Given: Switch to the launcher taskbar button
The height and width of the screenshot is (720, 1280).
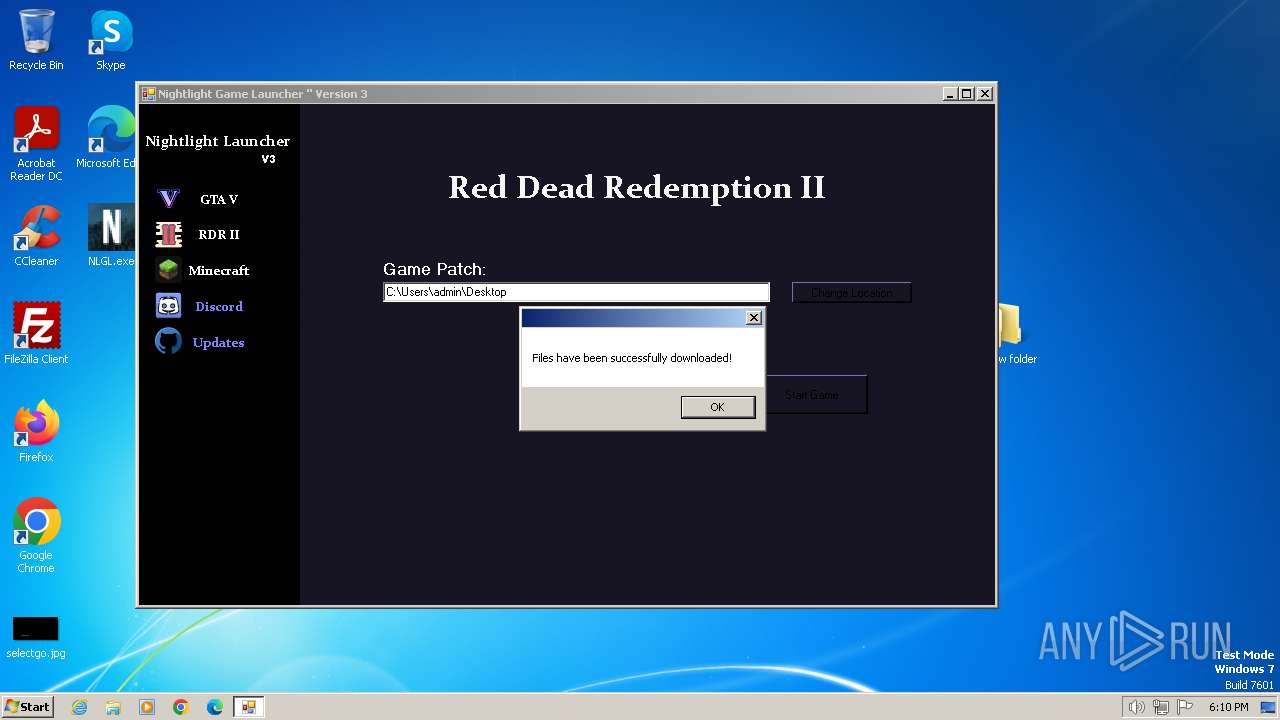Looking at the screenshot, I should pos(248,707).
